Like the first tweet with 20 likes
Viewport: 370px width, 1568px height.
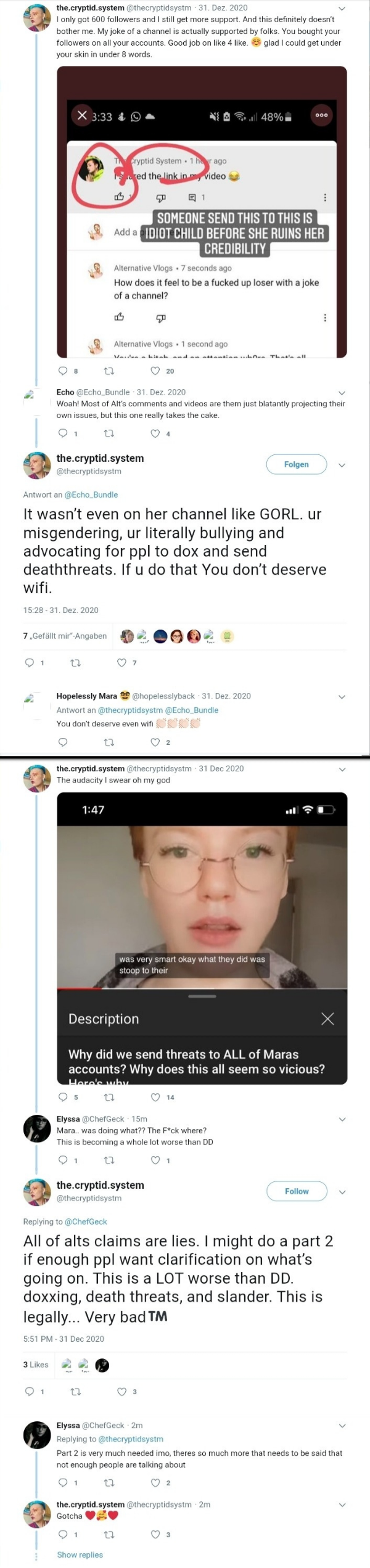coord(155,371)
